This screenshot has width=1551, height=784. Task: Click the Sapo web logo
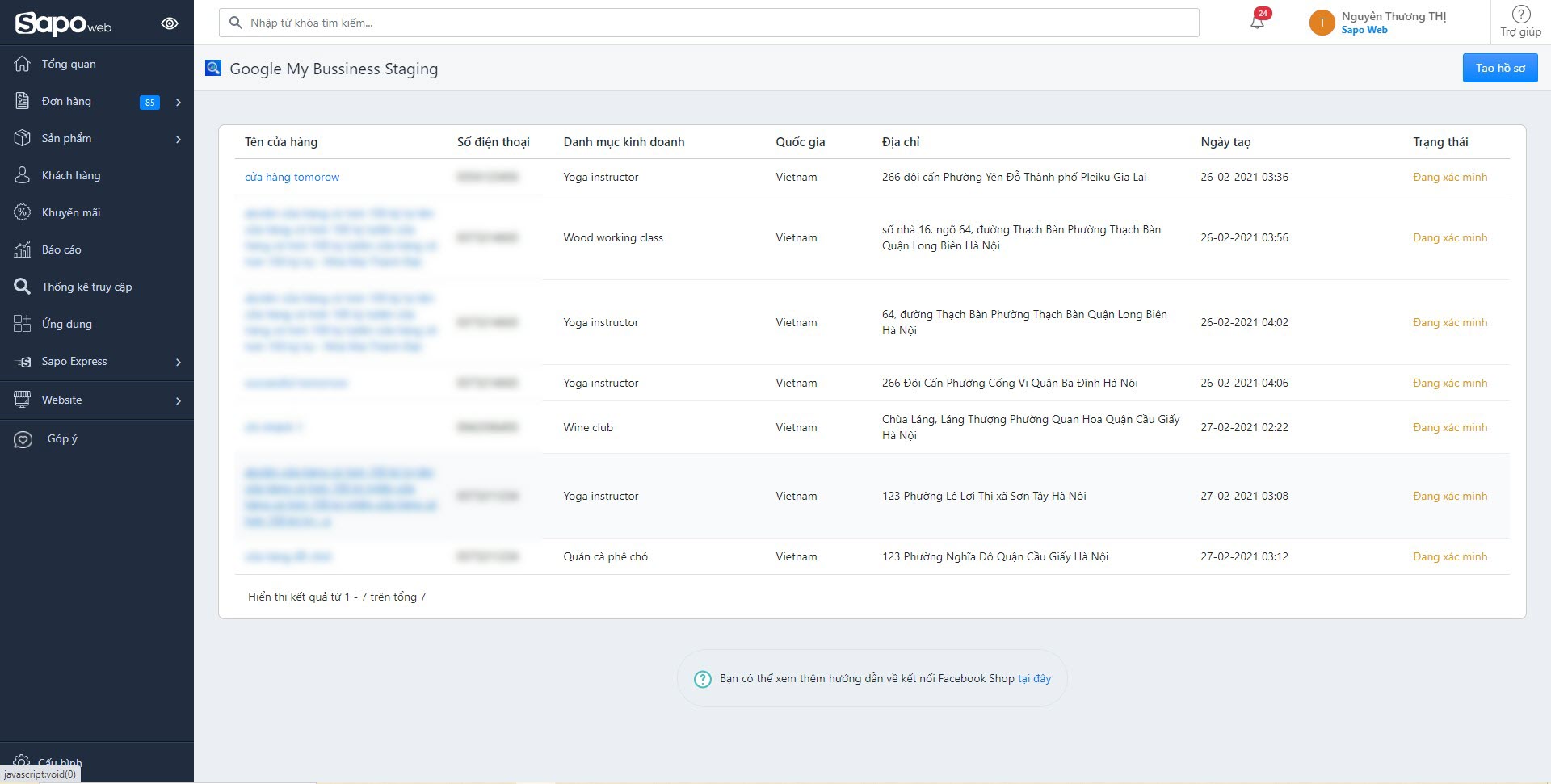point(63,23)
